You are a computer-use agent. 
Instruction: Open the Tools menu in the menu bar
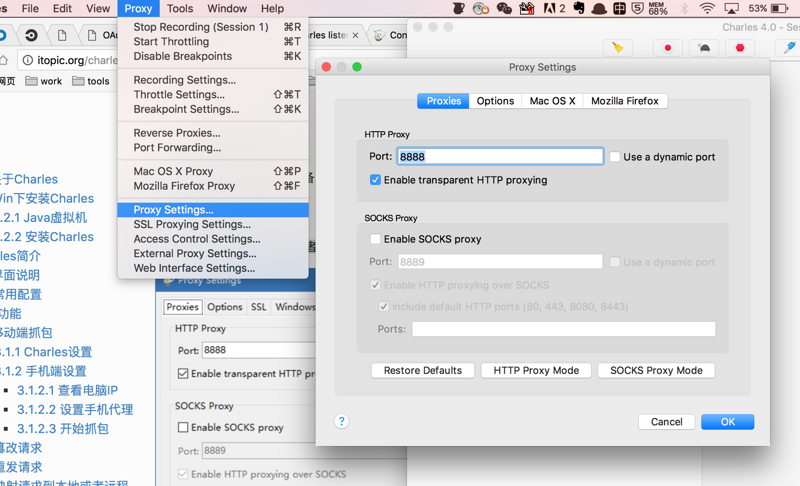[180, 9]
